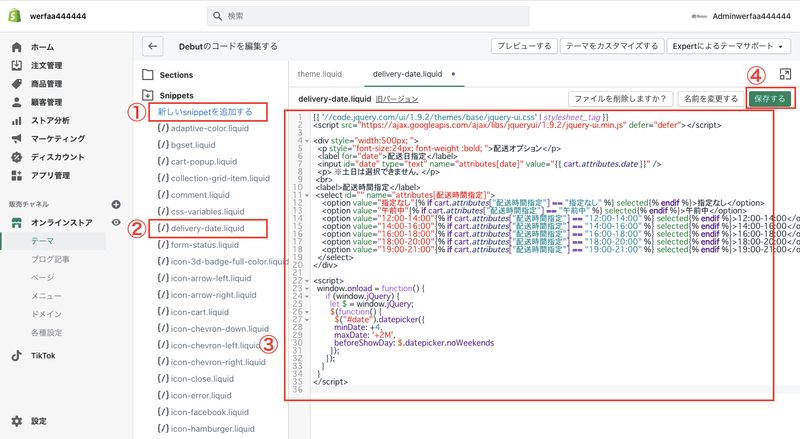Open TikTok channel icon
The height and width of the screenshot is (439, 800).
16,355
